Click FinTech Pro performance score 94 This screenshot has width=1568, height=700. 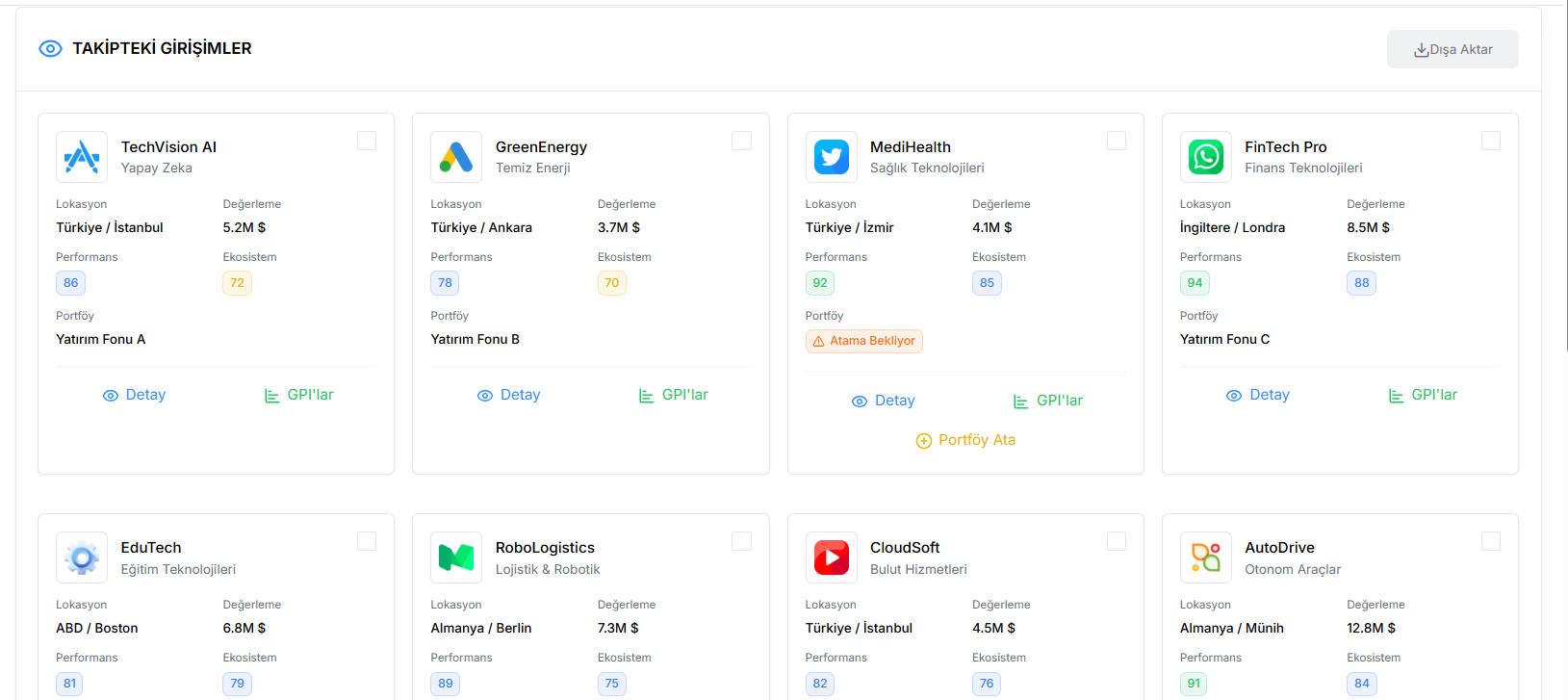click(1195, 283)
